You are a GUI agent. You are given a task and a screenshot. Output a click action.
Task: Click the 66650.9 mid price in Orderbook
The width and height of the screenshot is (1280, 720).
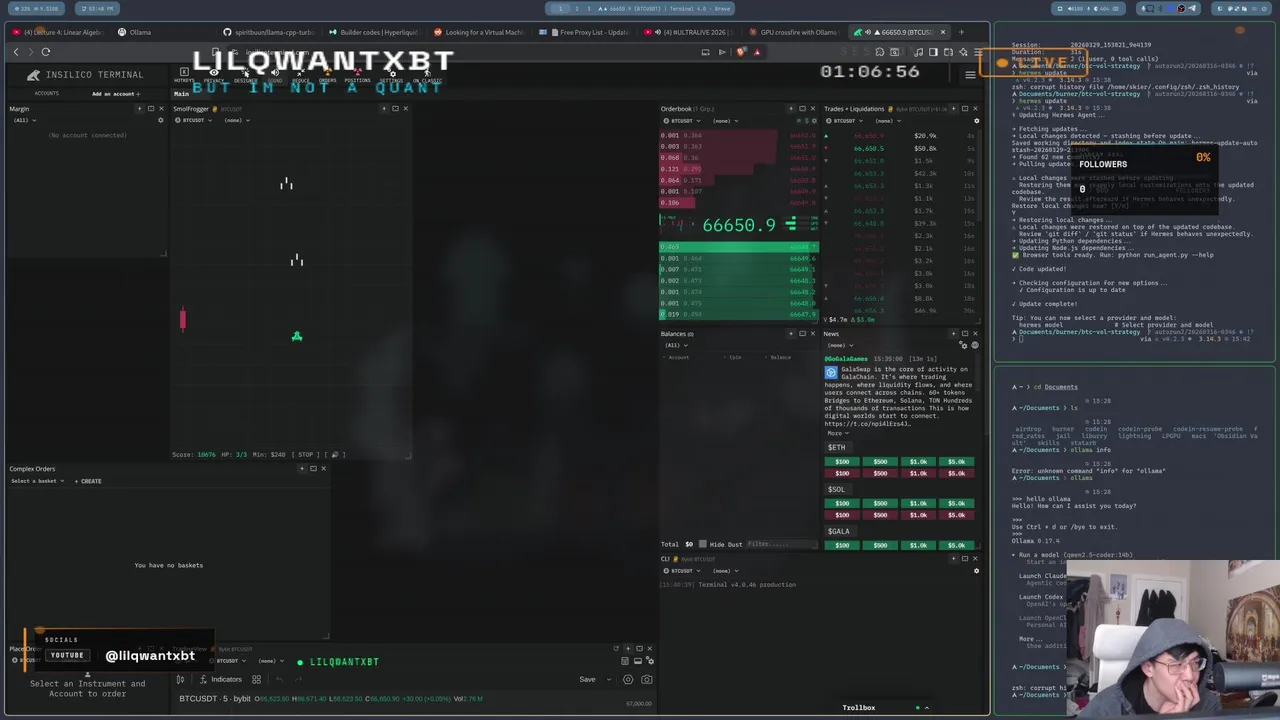coord(738,225)
